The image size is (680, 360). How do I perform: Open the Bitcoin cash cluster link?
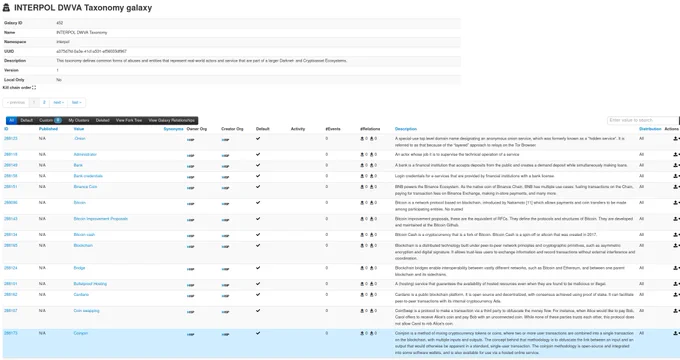84,235
